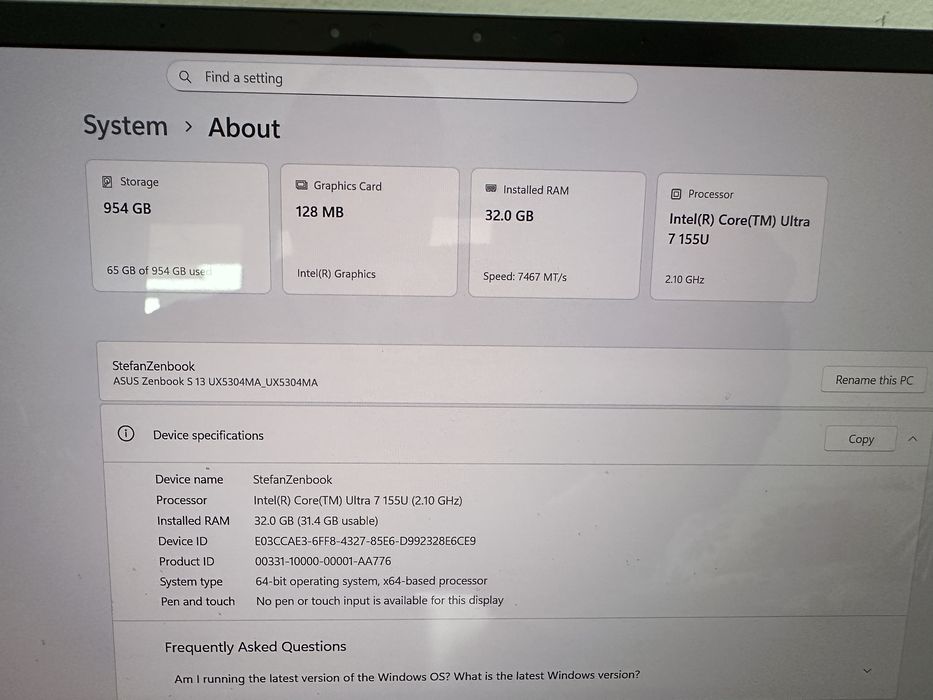Click the 2.10 GHz processor speed text

coord(684,279)
